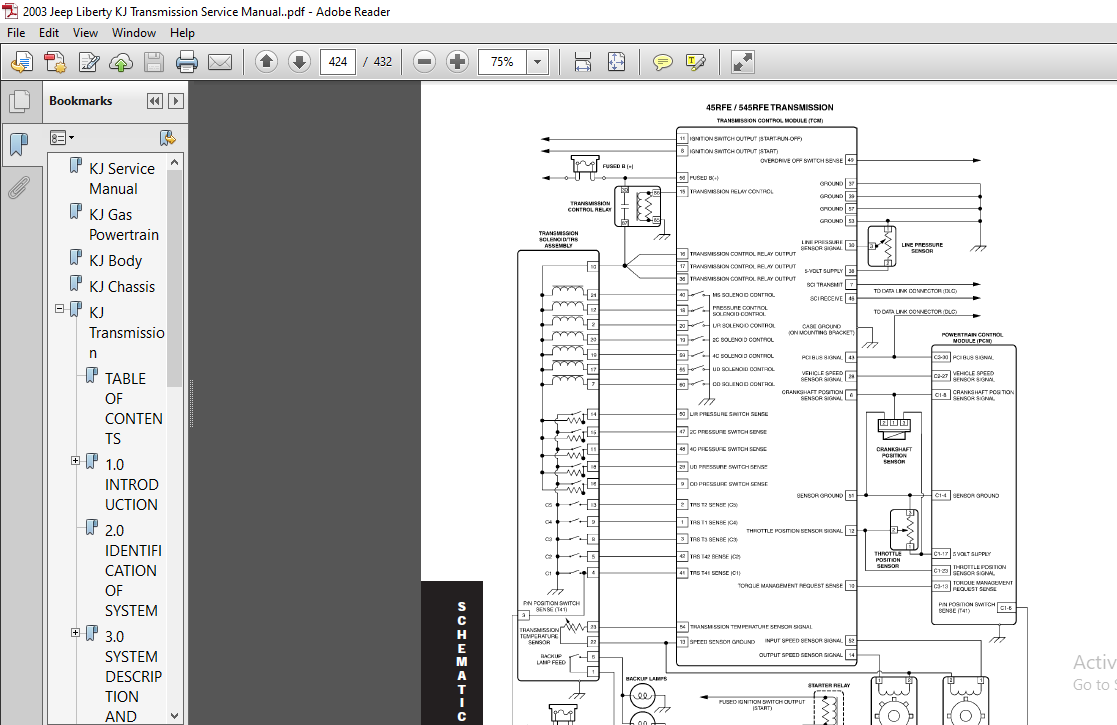Click the 45RFE / 545RFE TRANSMISSION heading

[769, 108]
